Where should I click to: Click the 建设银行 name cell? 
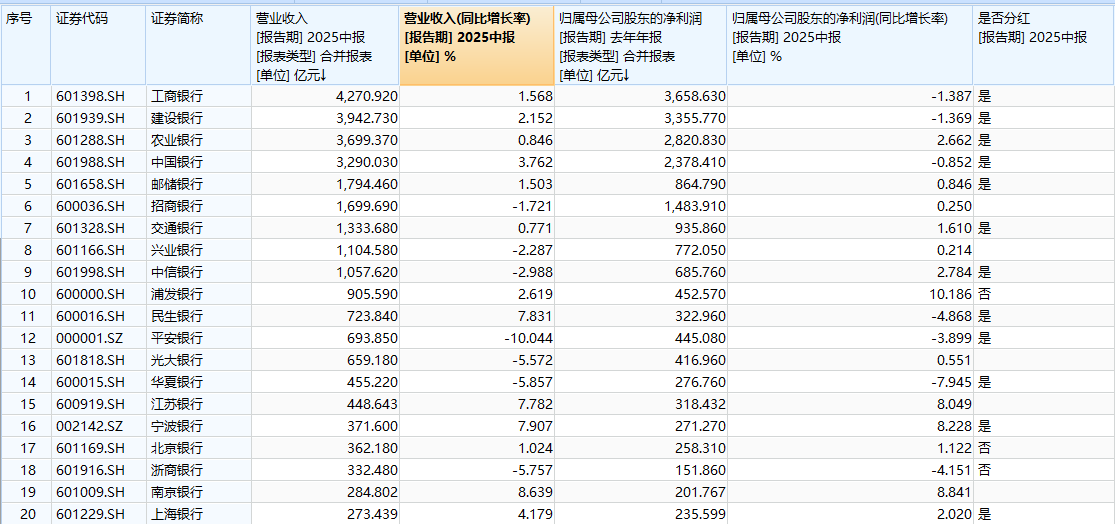198,118
